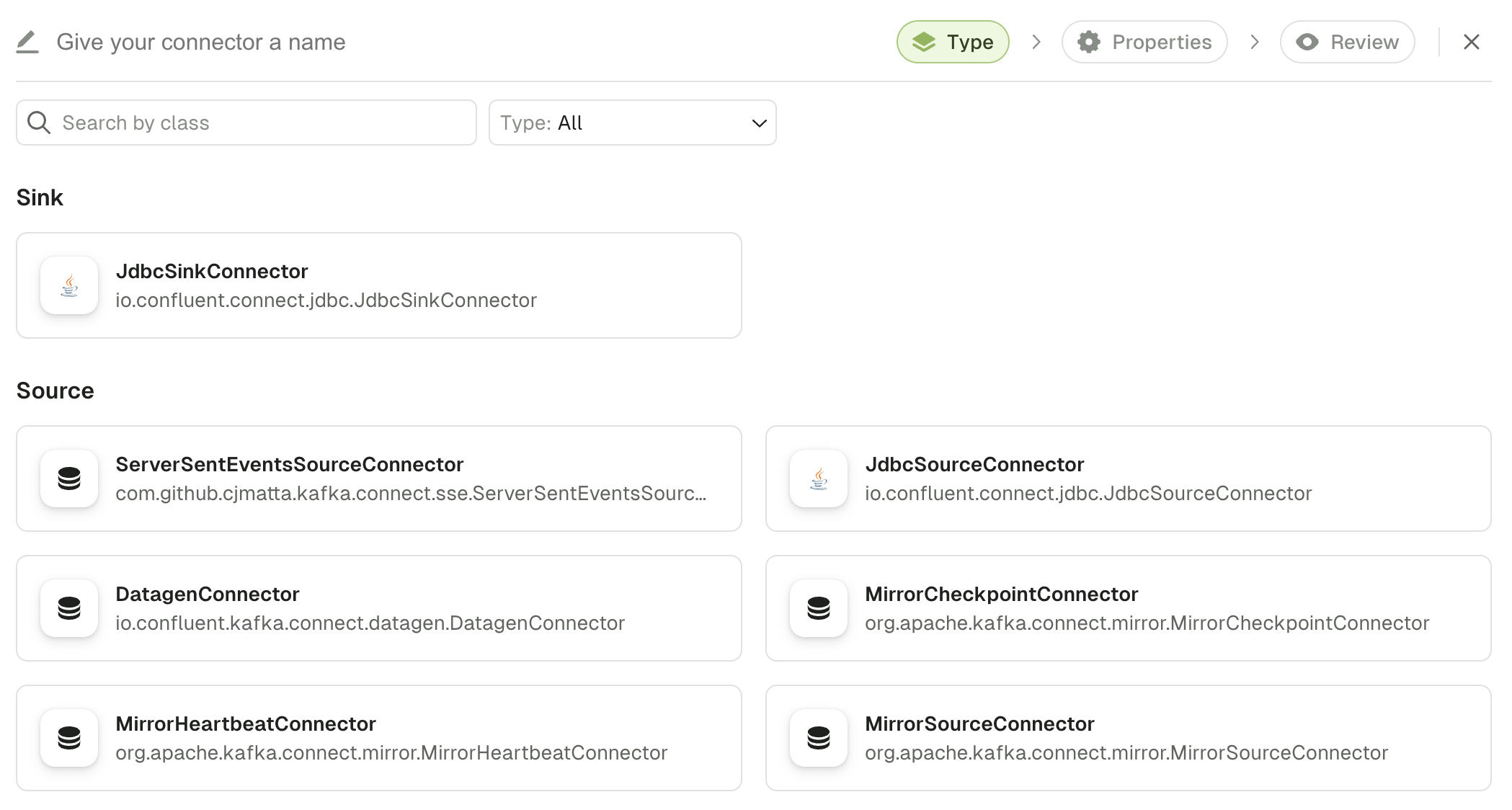Choose the JdbcSourceConnector title
The width and height of the screenshot is (1512, 810).
coord(974,464)
